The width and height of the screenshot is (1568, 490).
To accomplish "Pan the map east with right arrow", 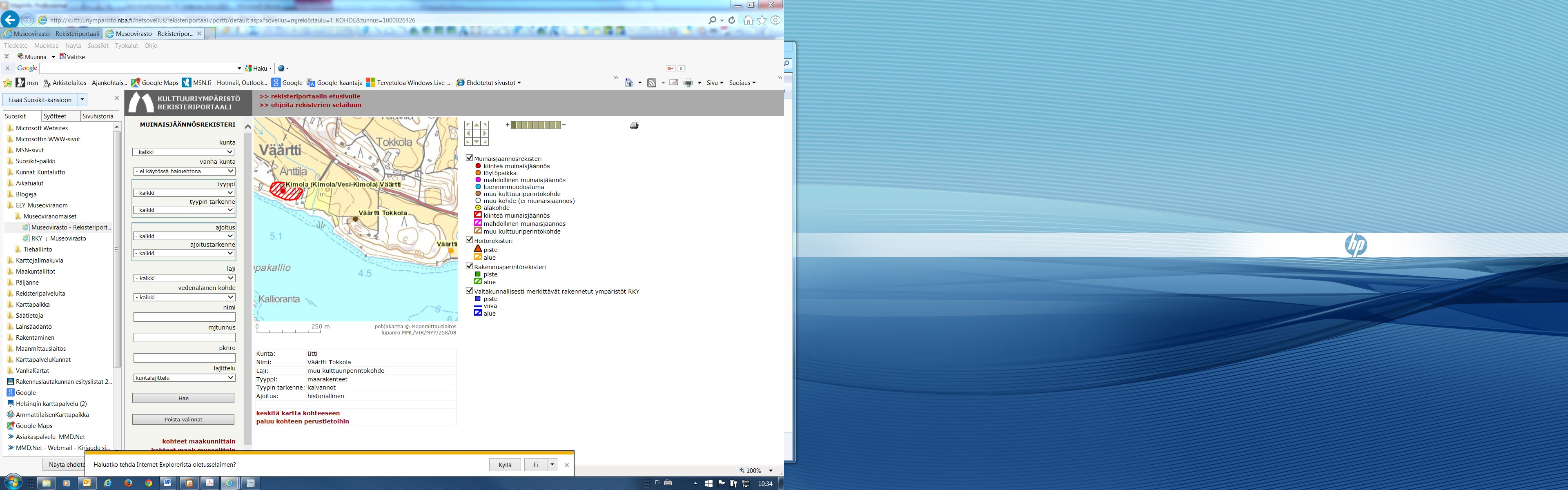I will (485, 133).
